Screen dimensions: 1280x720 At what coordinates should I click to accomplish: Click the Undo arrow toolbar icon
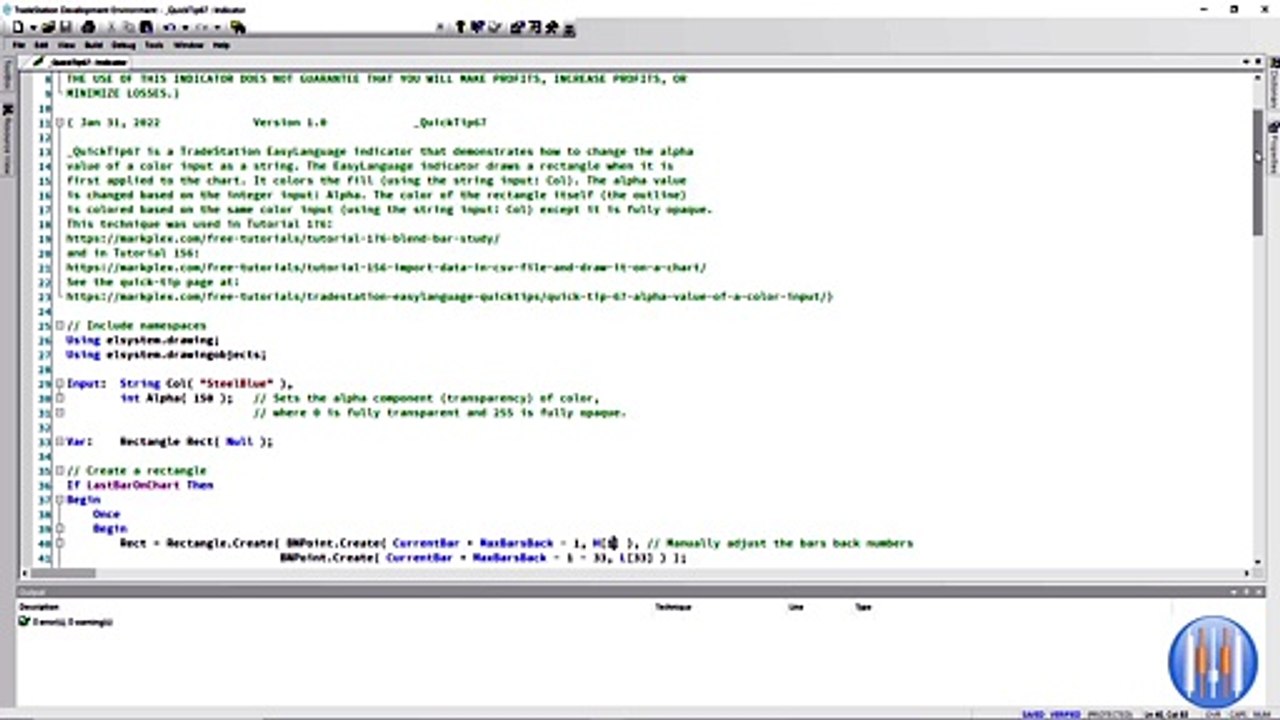tap(168, 27)
